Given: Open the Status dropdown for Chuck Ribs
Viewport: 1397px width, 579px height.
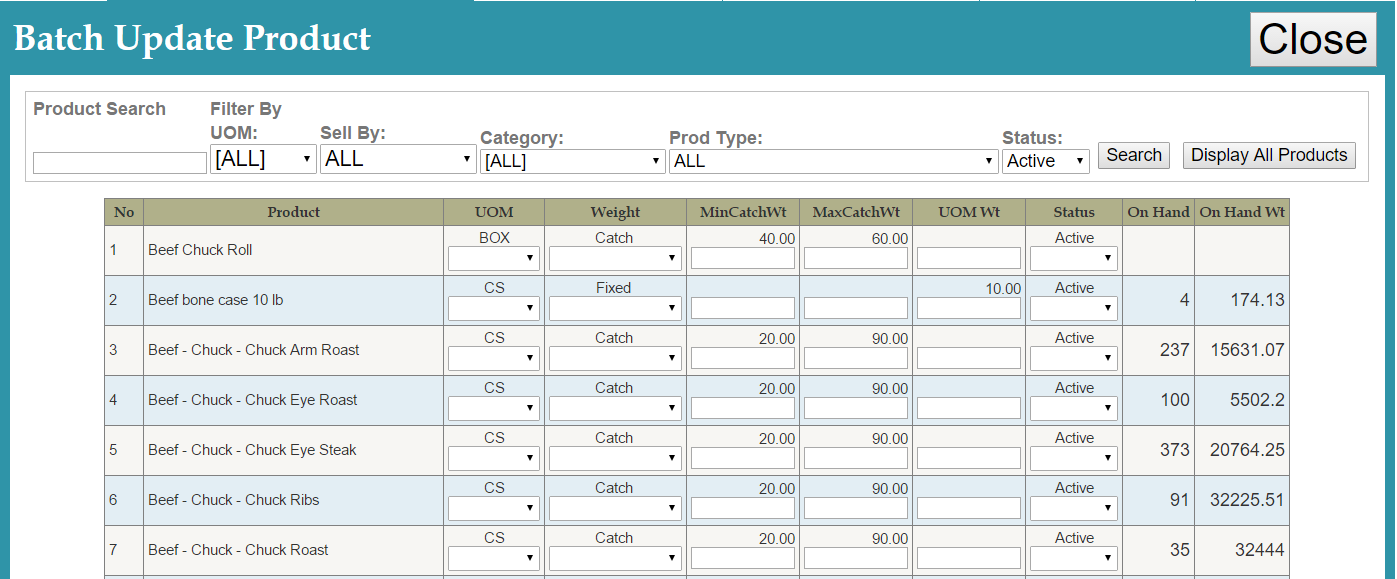Looking at the screenshot, I should pyautogui.click(x=1073, y=508).
